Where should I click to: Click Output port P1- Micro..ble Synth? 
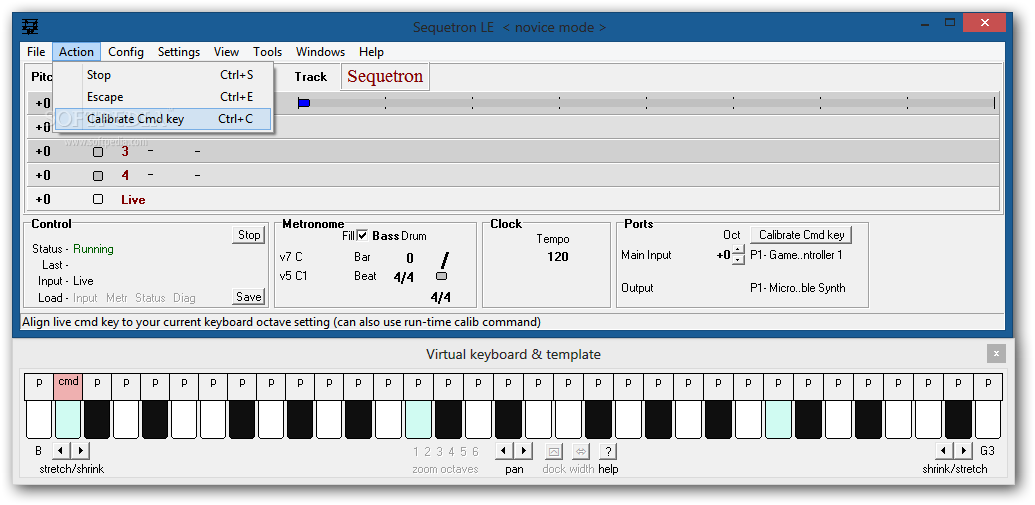pyautogui.click(x=797, y=288)
